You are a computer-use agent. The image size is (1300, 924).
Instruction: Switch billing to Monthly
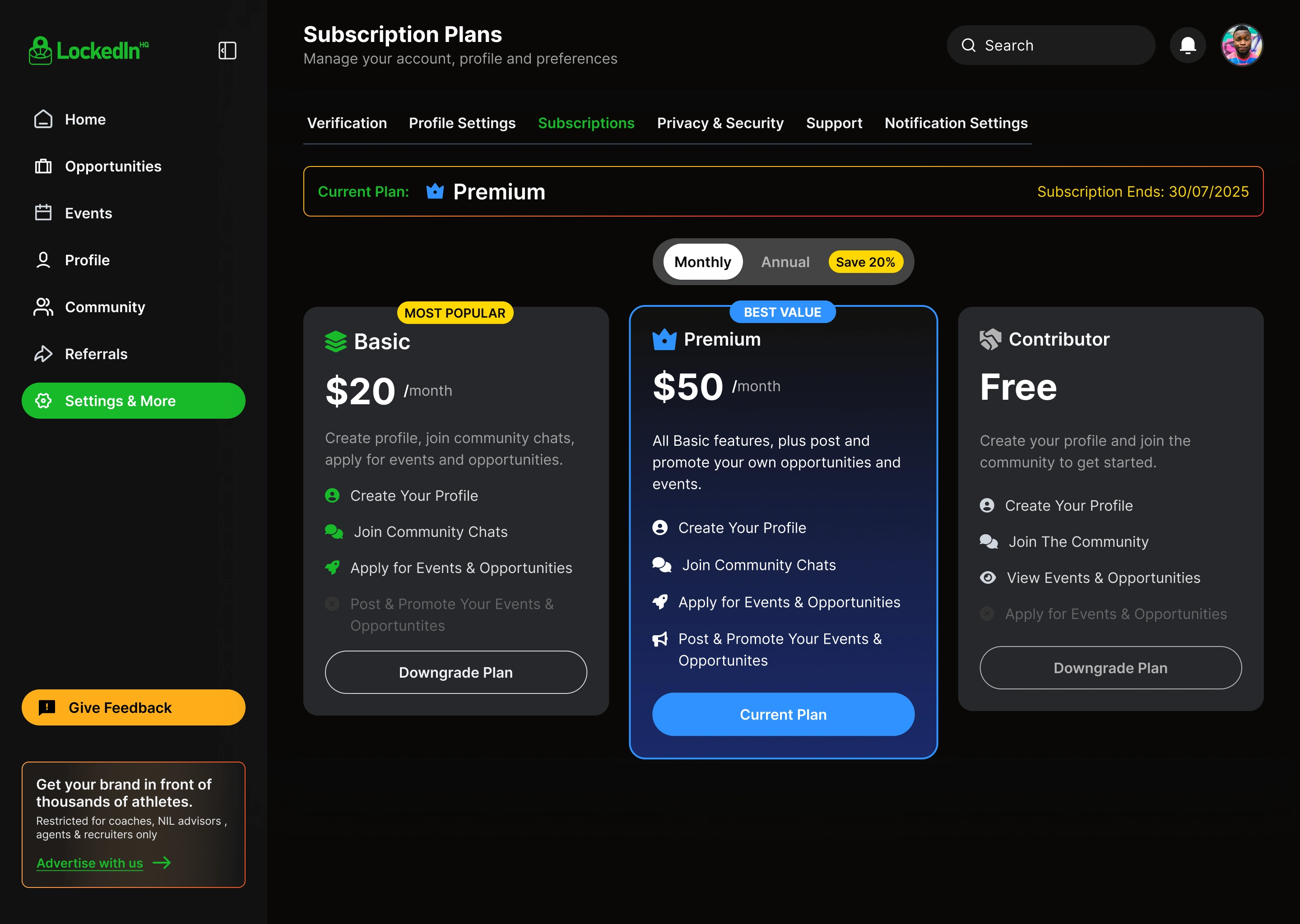(x=702, y=262)
